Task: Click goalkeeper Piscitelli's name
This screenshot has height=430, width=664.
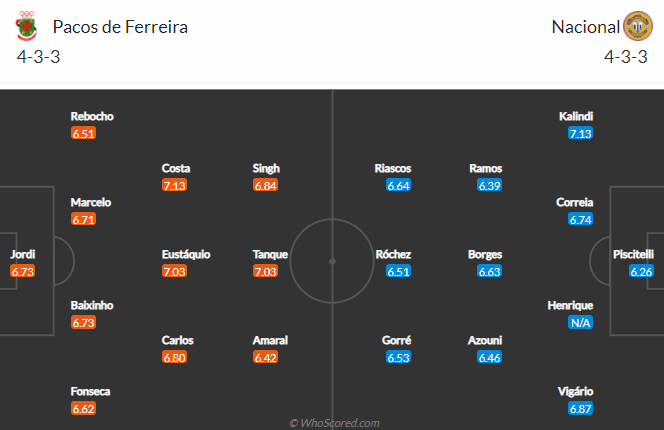Action: [633, 254]
